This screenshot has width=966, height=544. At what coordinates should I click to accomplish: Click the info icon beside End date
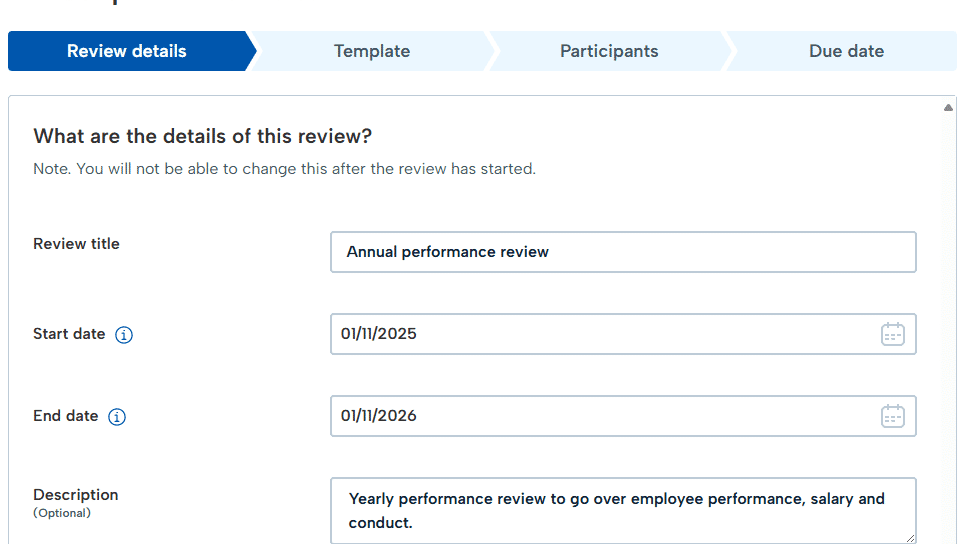[117, 417]
